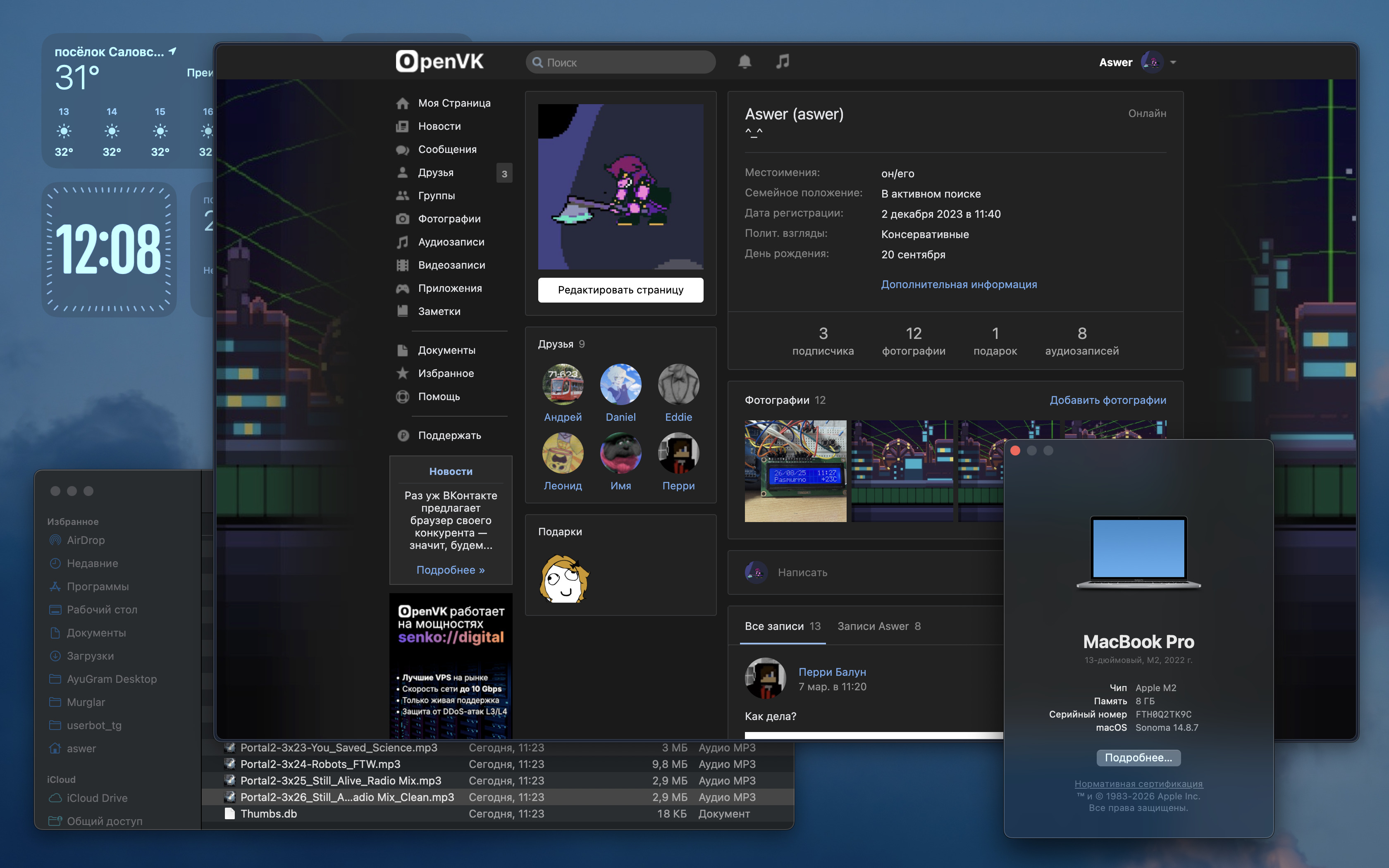Screen dimensions: 1389x868
Task: Open the notifications bell in OpenVK header
Action: point(745,62)
